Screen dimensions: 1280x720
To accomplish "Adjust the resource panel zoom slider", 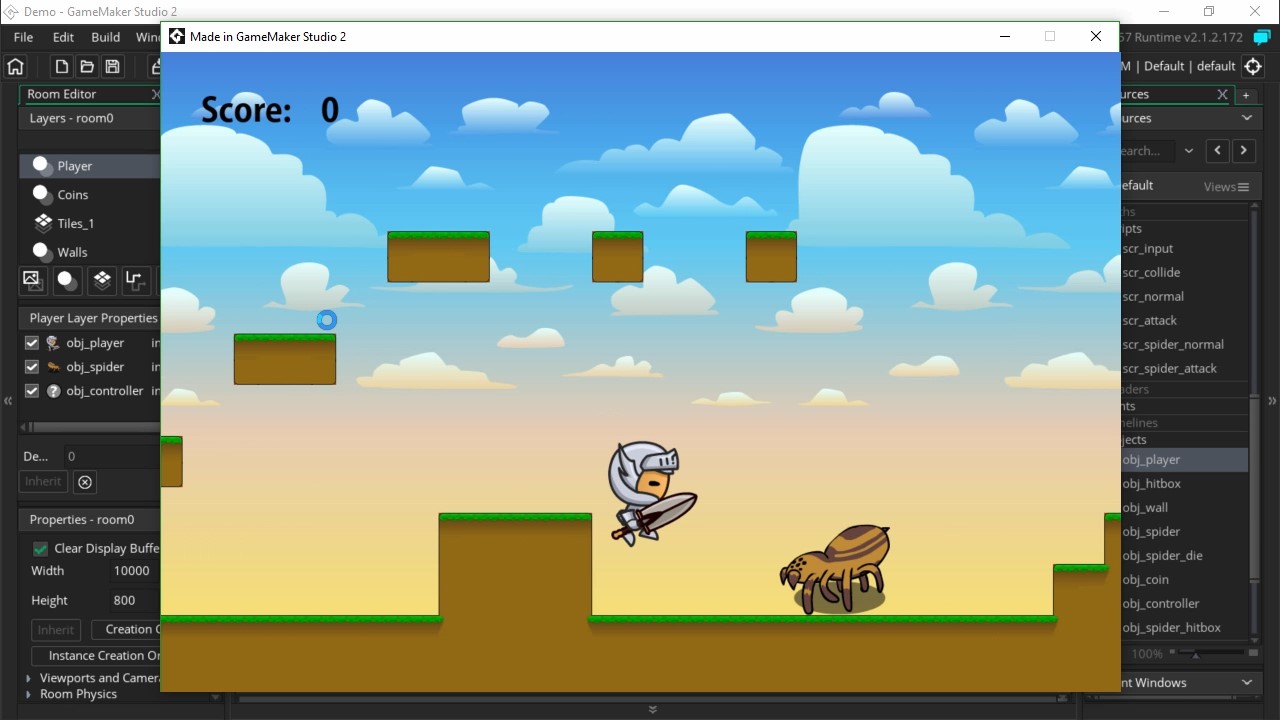I will click(1193, 654).
